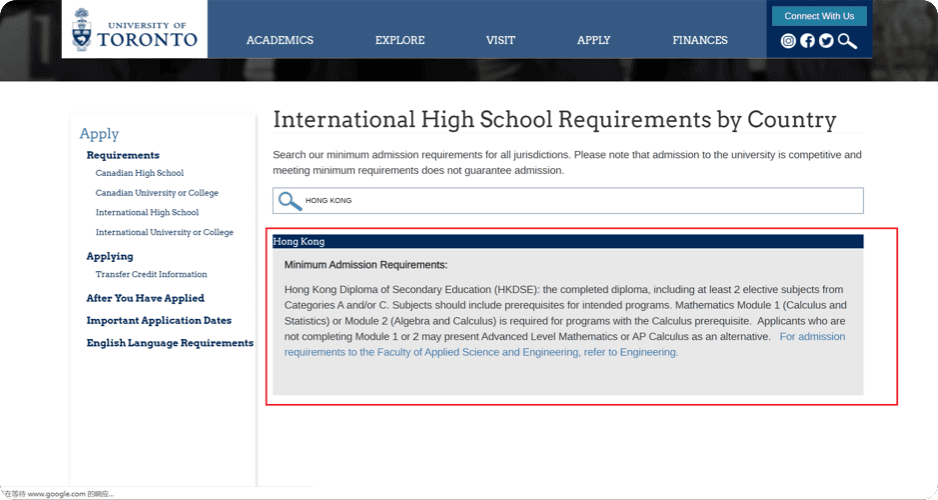Open the Applying sidebar link
The image size is (938, 500).
pyautogui.click(x=109, y=256)
